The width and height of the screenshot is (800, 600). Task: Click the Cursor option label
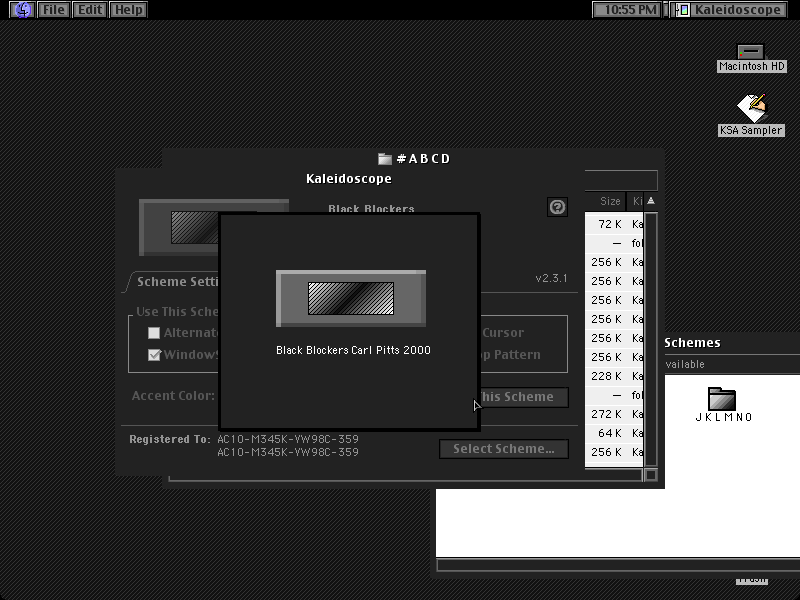point(503,333)
